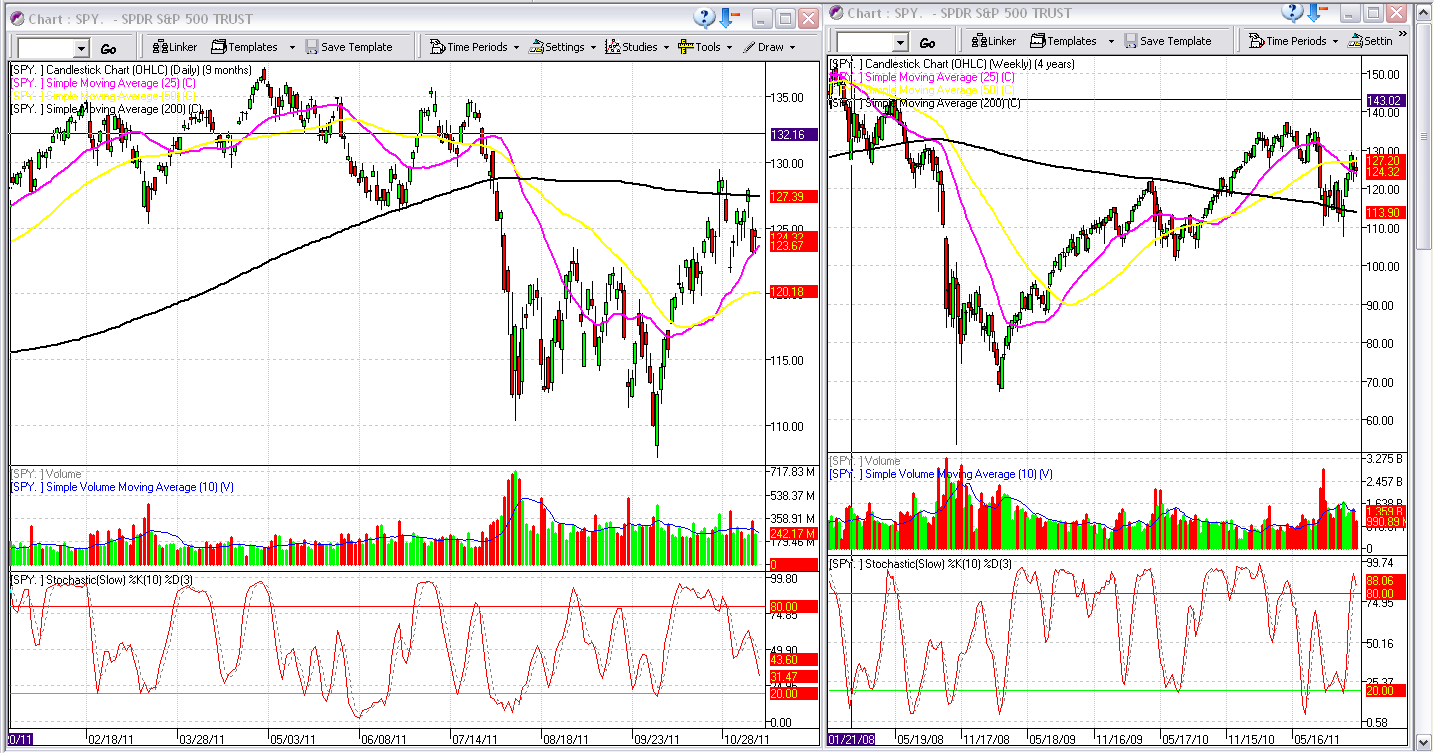Click the Settings icon in the daily chart

click(536, 47)
